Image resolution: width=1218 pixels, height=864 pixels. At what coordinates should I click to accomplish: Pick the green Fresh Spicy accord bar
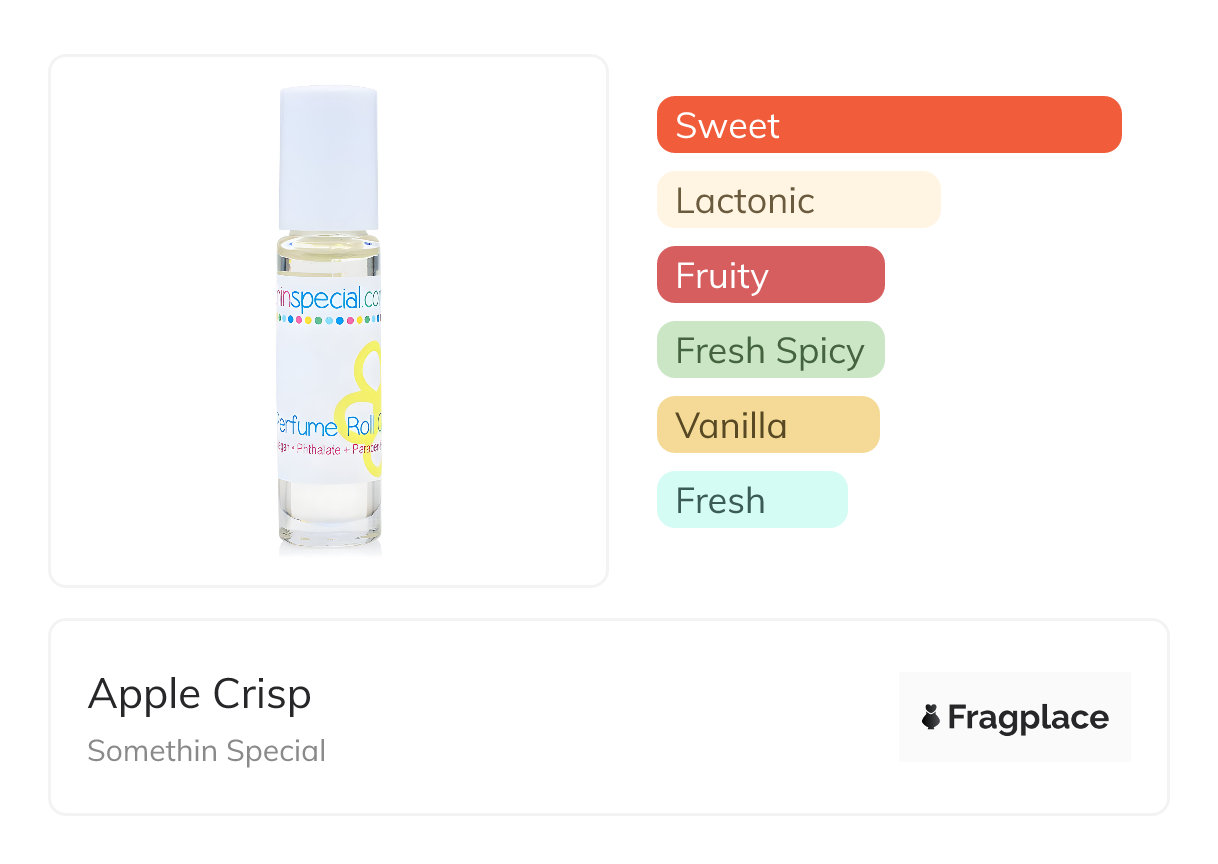[770, 350]
